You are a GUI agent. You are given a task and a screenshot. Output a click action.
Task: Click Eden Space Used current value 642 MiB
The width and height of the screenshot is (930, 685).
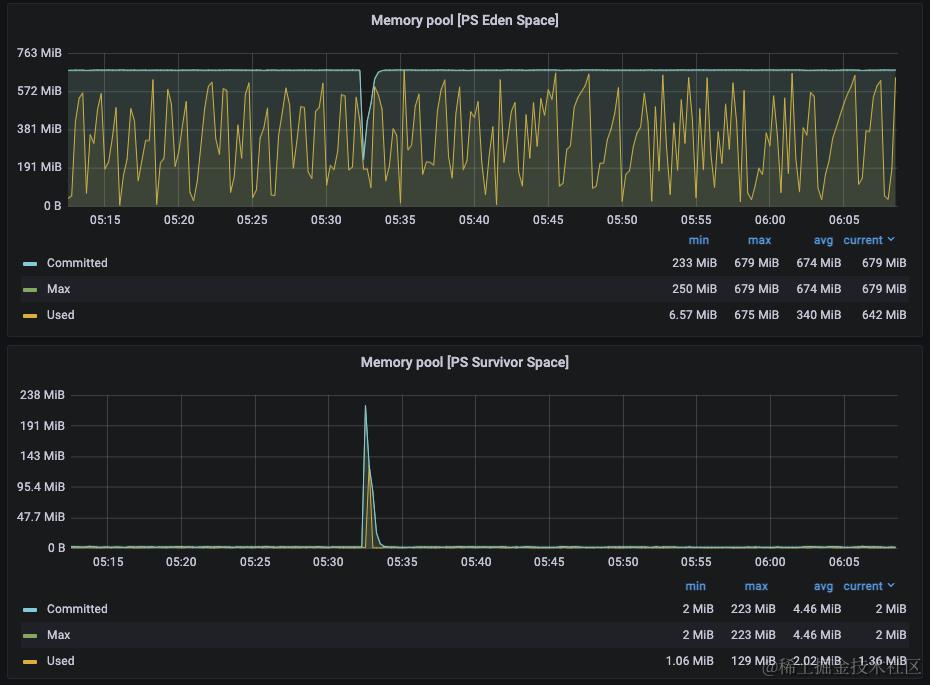click(884, 315)
